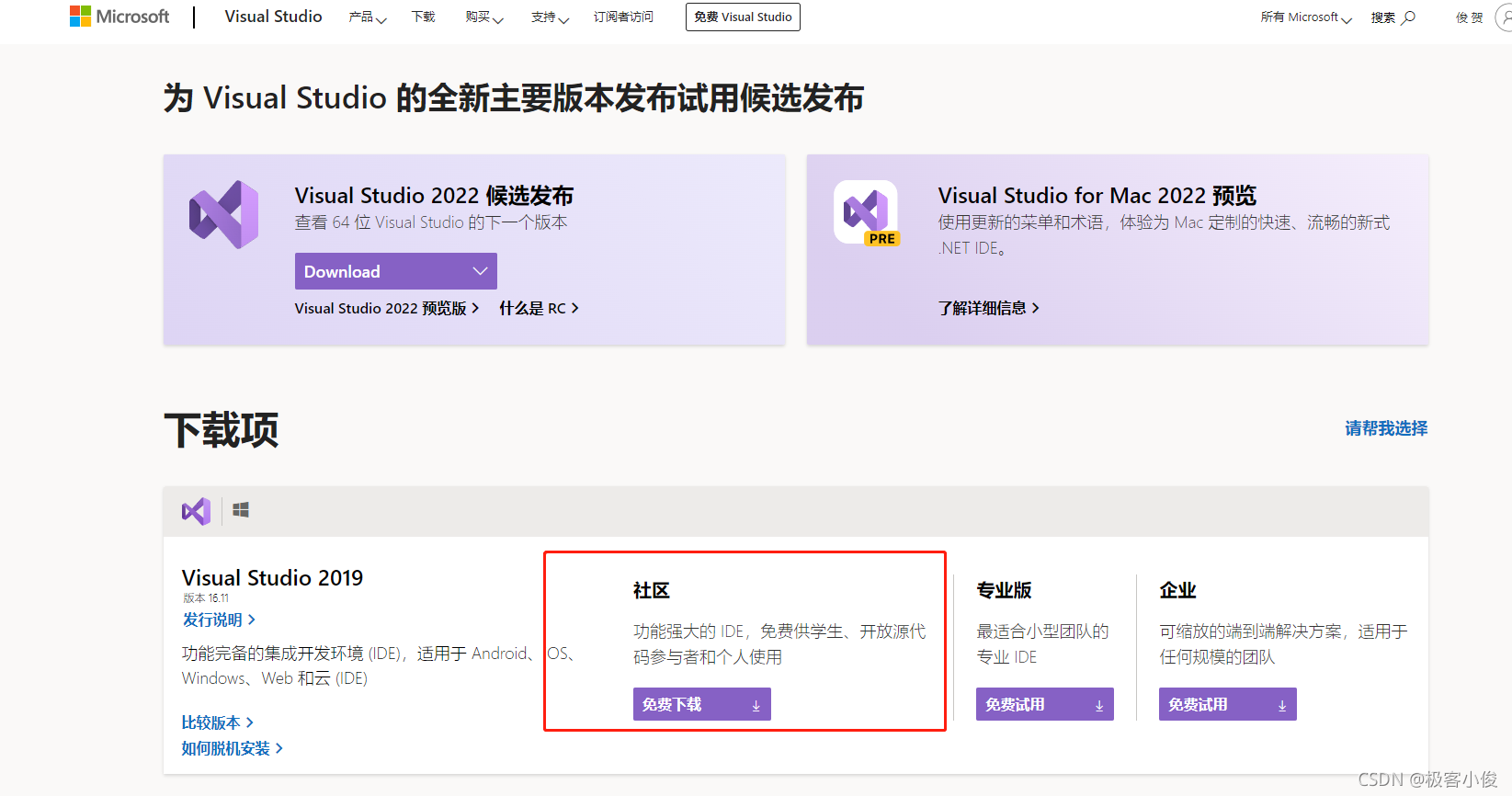
Task: Expand the 产品 menu
Action: pyautogui.click(x=368, y=17)
